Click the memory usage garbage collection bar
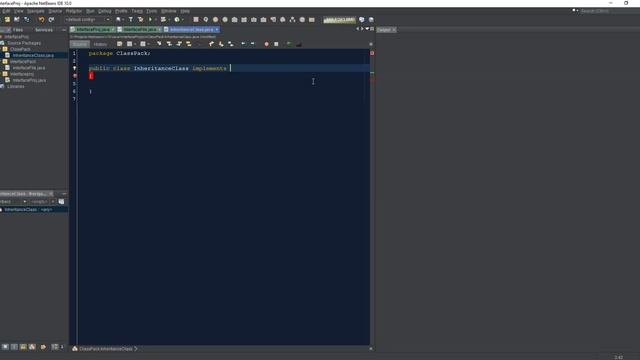Screen dimensions: 640x360 (340, 20)
